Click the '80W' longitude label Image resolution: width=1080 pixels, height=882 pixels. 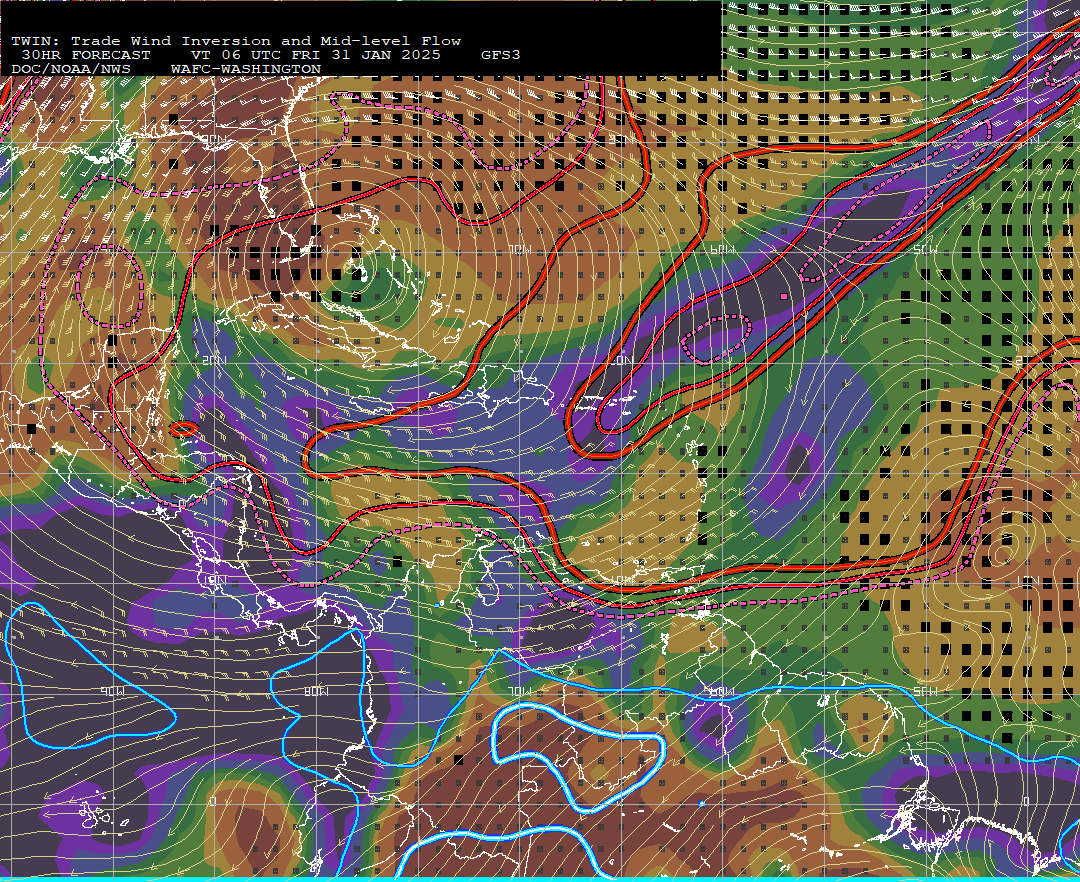tap(317, 691)
